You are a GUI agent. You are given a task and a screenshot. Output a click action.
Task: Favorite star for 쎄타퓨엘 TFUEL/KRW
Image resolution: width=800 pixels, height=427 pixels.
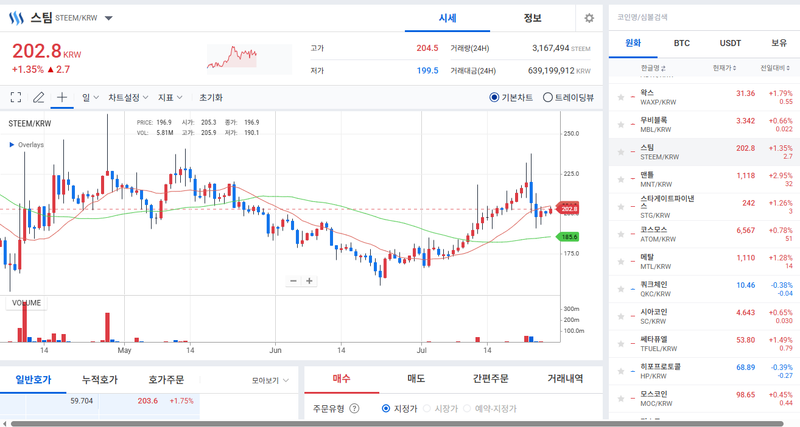(621, 344)
